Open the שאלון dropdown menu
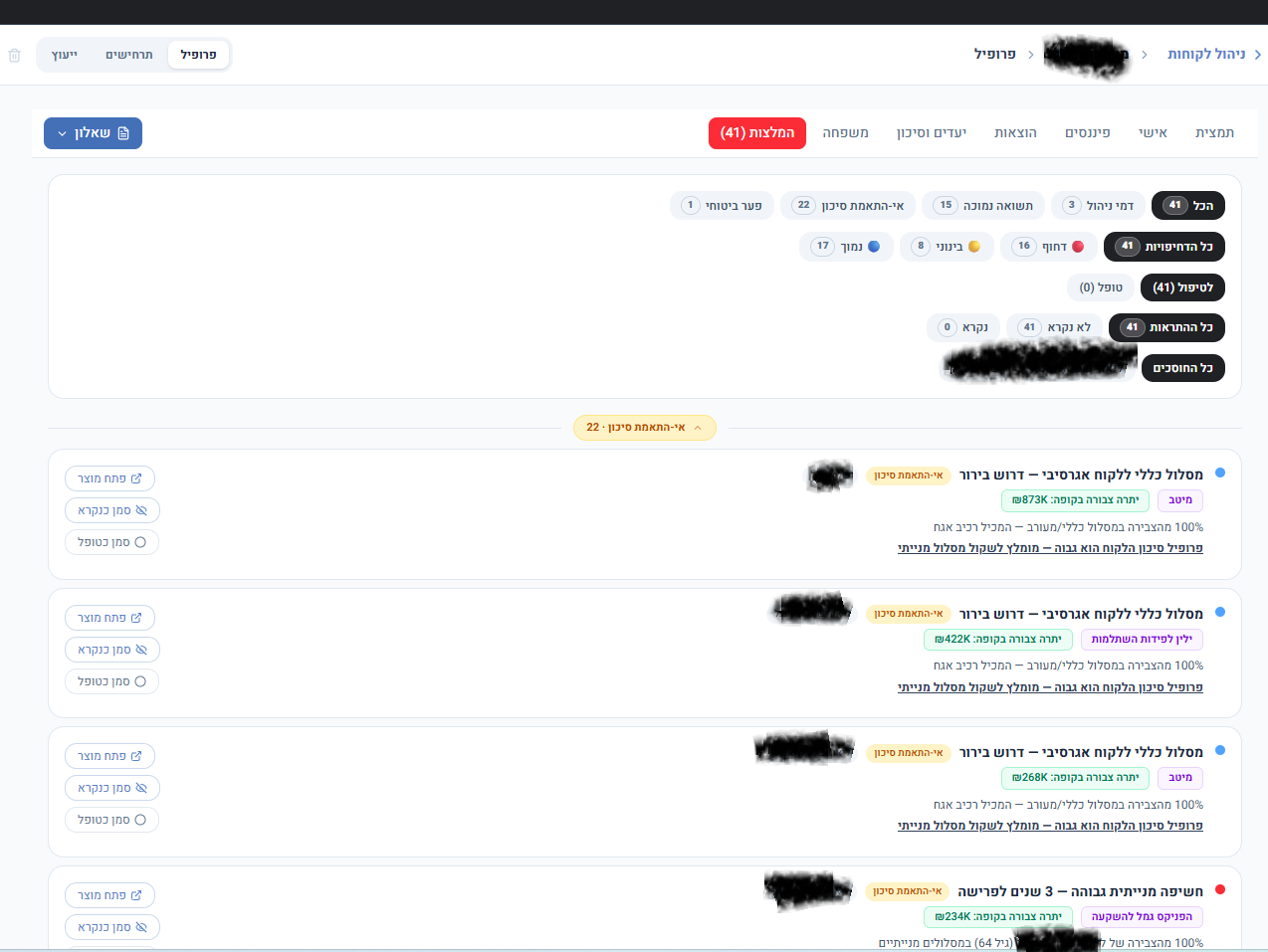Viewport: 1268px width, 952px height. [93, 133]
